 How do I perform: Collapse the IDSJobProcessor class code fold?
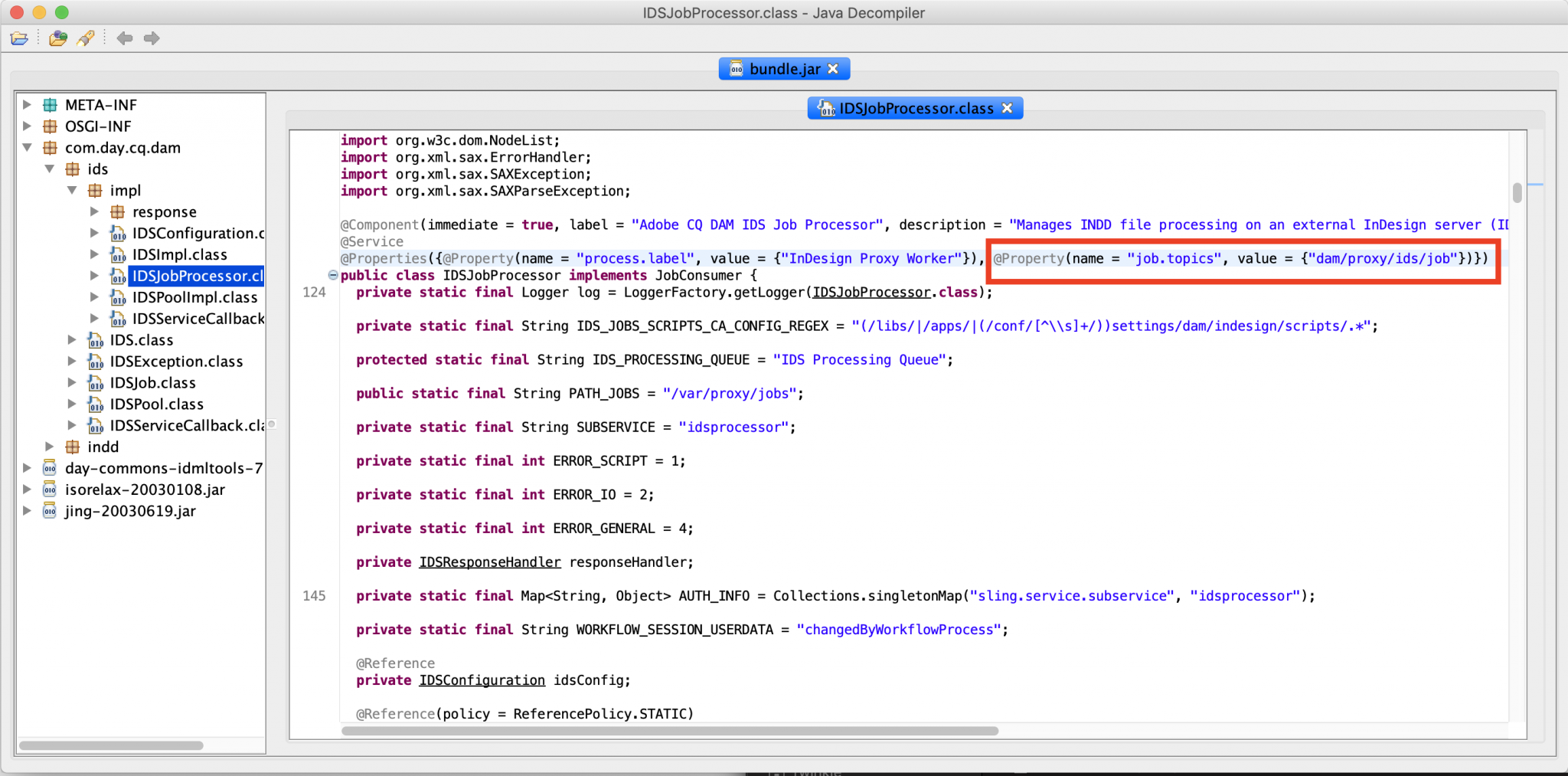click(x=332, y=275)
